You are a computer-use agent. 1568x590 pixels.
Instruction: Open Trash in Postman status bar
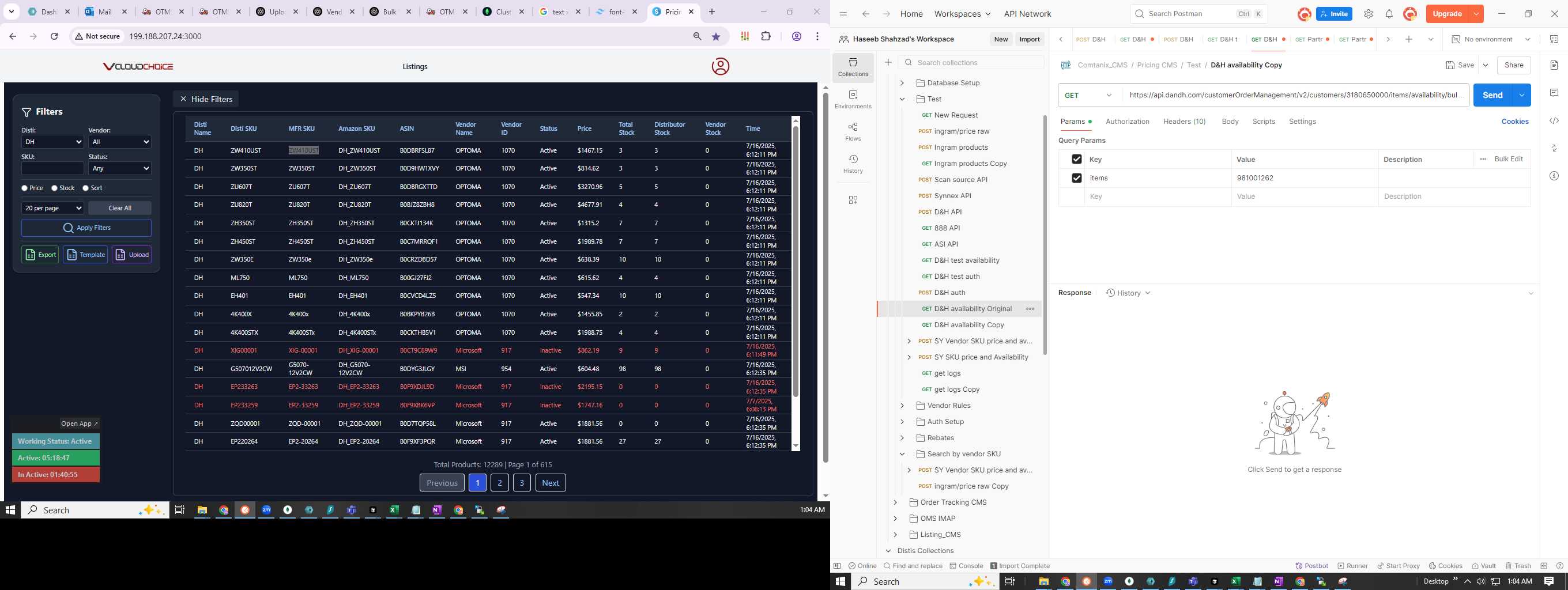point(1517,566)
